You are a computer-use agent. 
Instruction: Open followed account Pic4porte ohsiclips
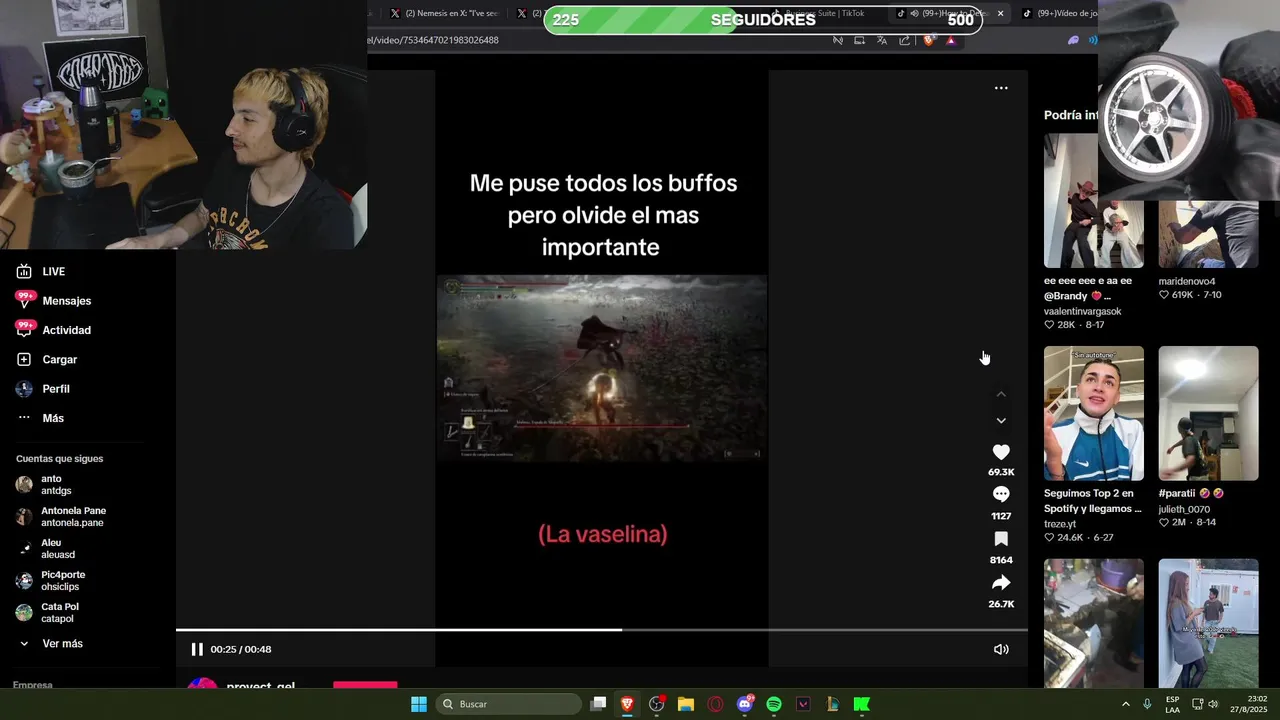click(50, 581)
